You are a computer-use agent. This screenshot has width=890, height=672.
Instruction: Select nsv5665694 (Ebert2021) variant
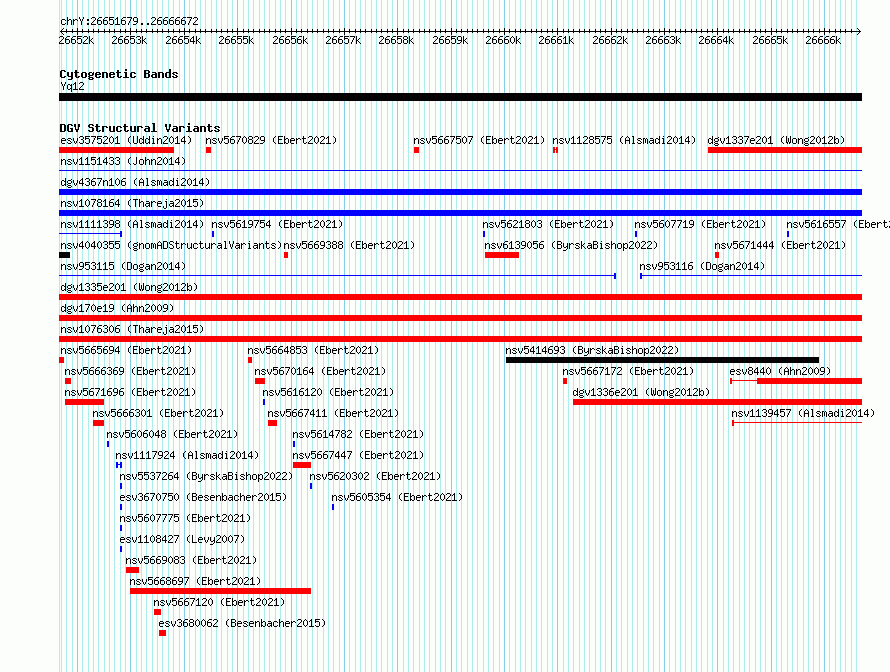coord(126,350)
